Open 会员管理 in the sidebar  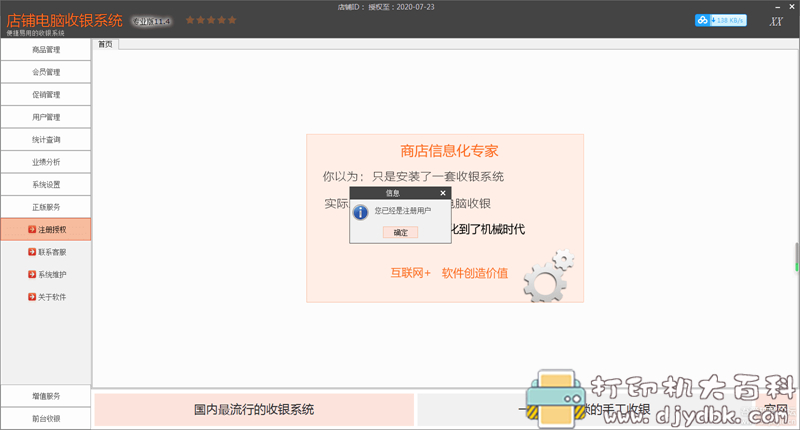coord(46,72)
